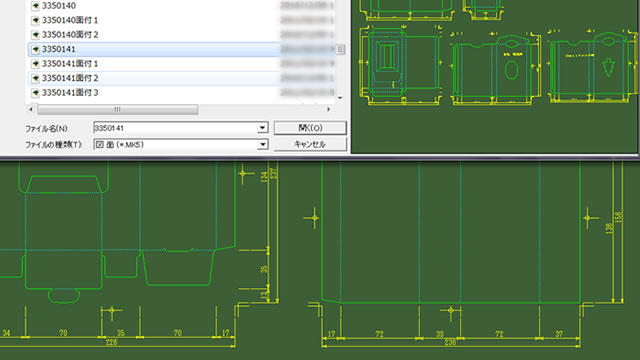Screen dimensions: 640x360
Task: Click the icon beside 3350141面付2
Action: 36,78
